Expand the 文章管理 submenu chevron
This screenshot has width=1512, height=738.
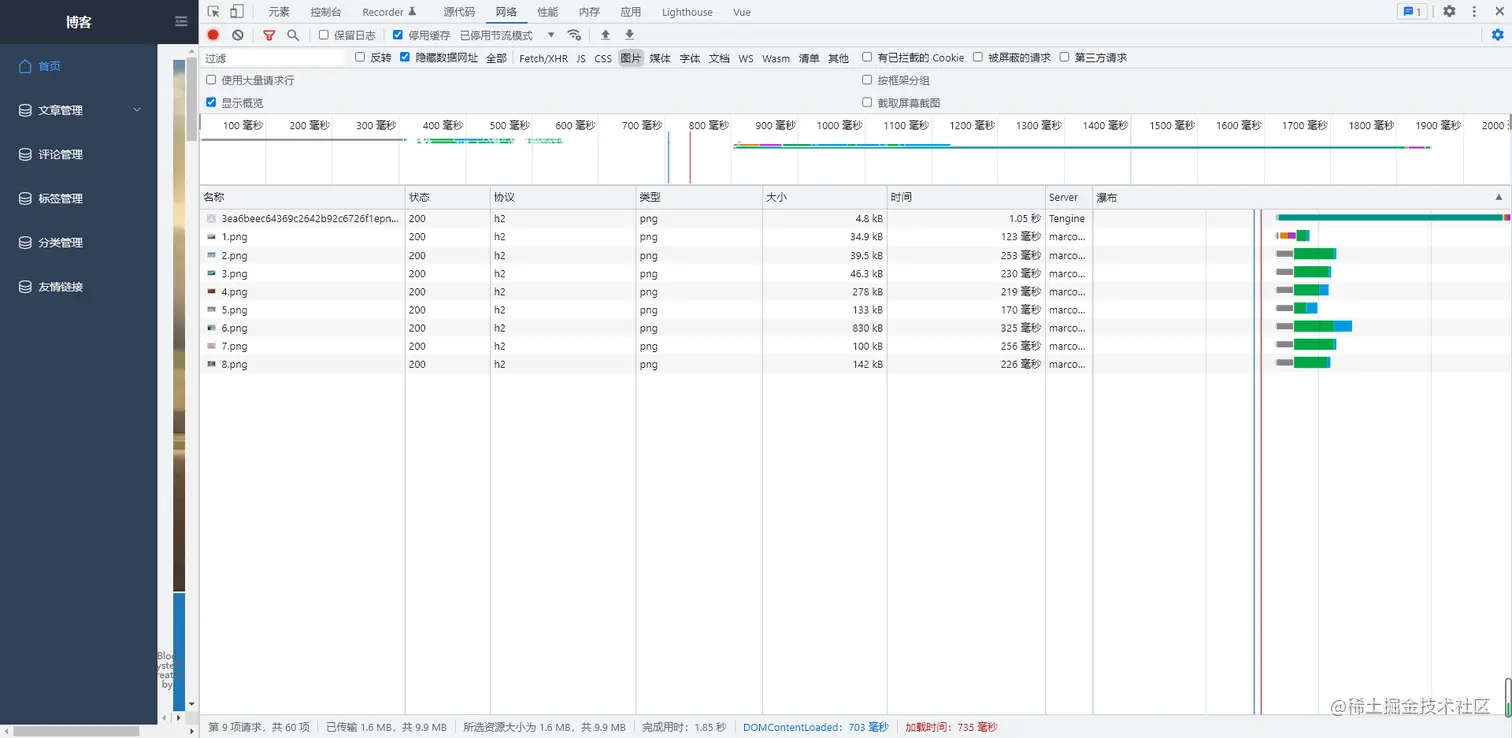pos(137,110)
